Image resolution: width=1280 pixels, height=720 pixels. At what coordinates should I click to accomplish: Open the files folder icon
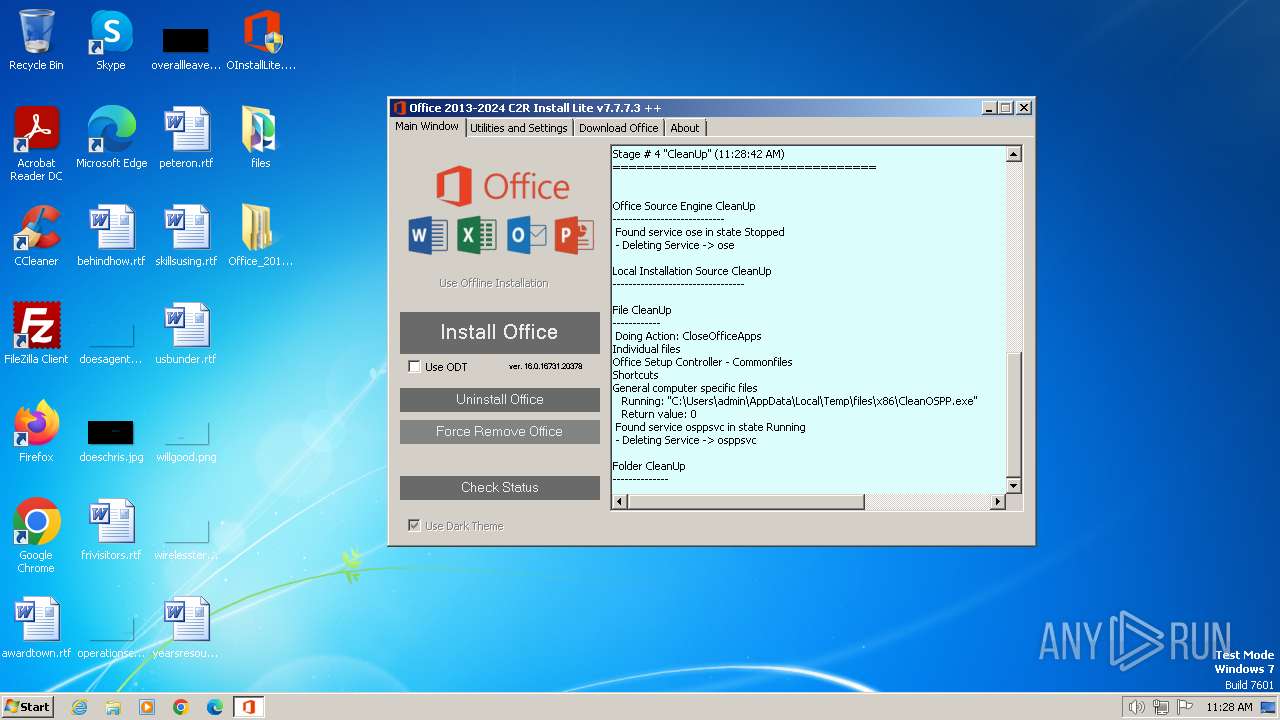point(261,137)
